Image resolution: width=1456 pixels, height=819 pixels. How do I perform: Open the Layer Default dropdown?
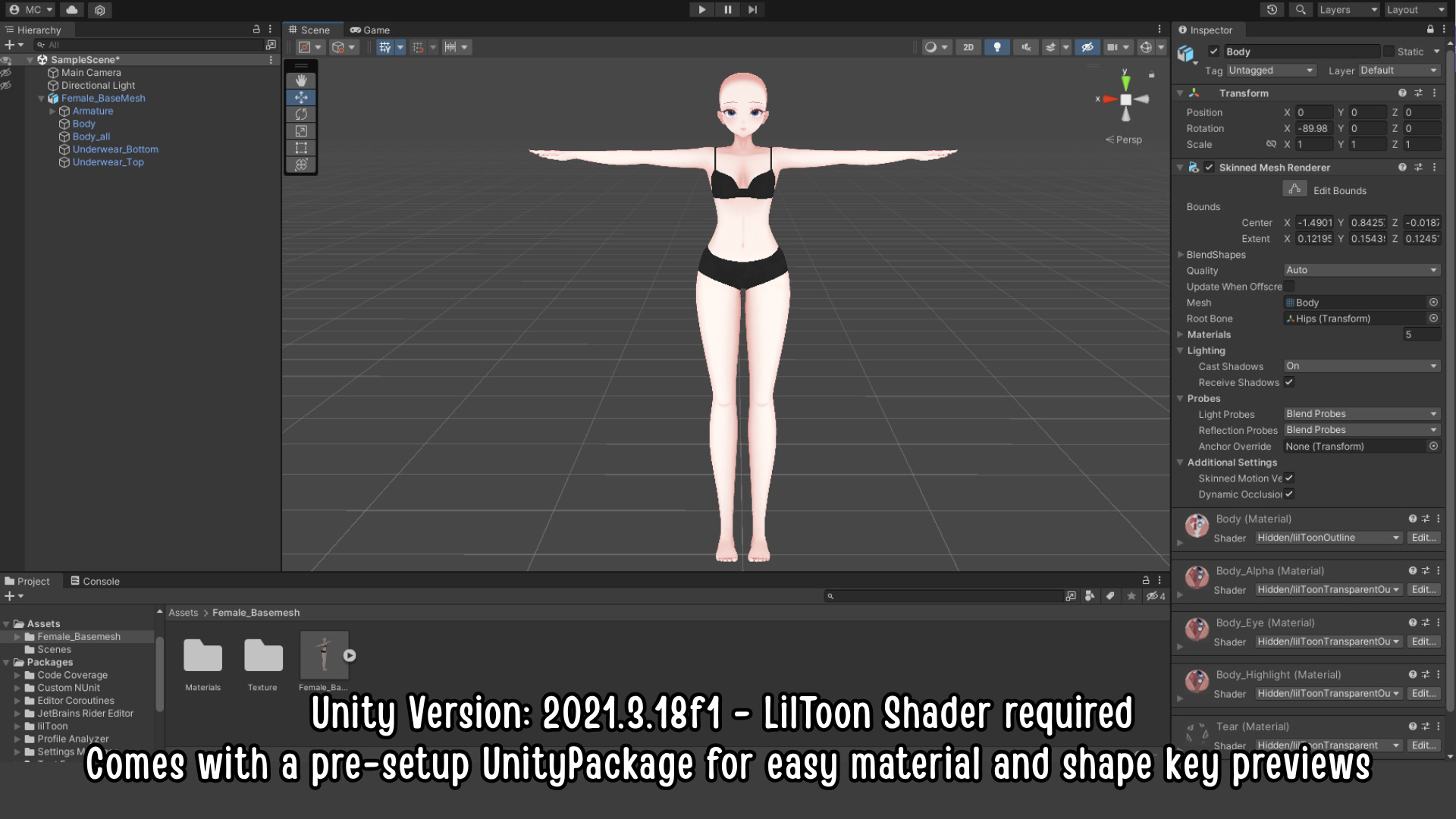[x=1398, y=71]
